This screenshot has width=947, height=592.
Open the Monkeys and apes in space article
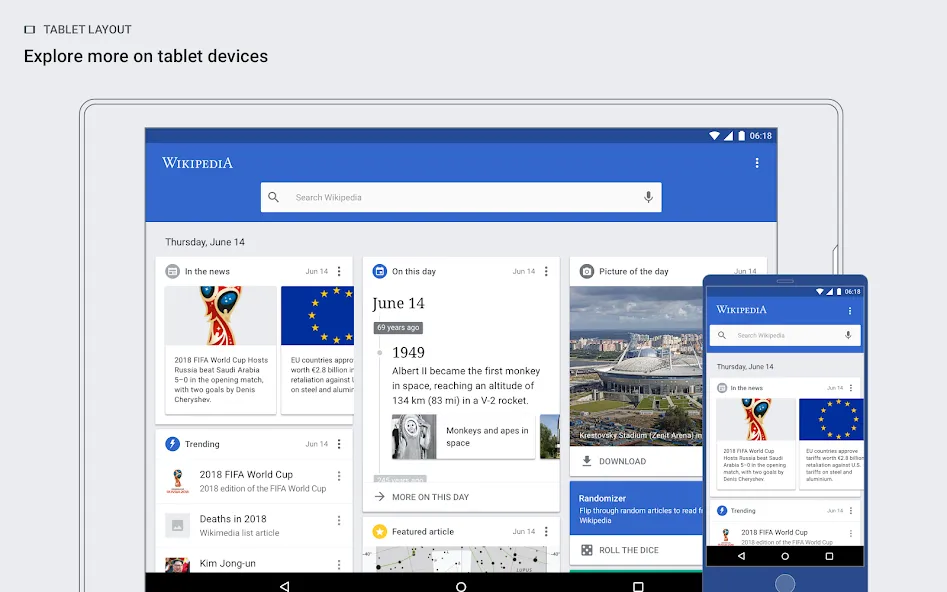pyautogui.click(x=463, y=437)
